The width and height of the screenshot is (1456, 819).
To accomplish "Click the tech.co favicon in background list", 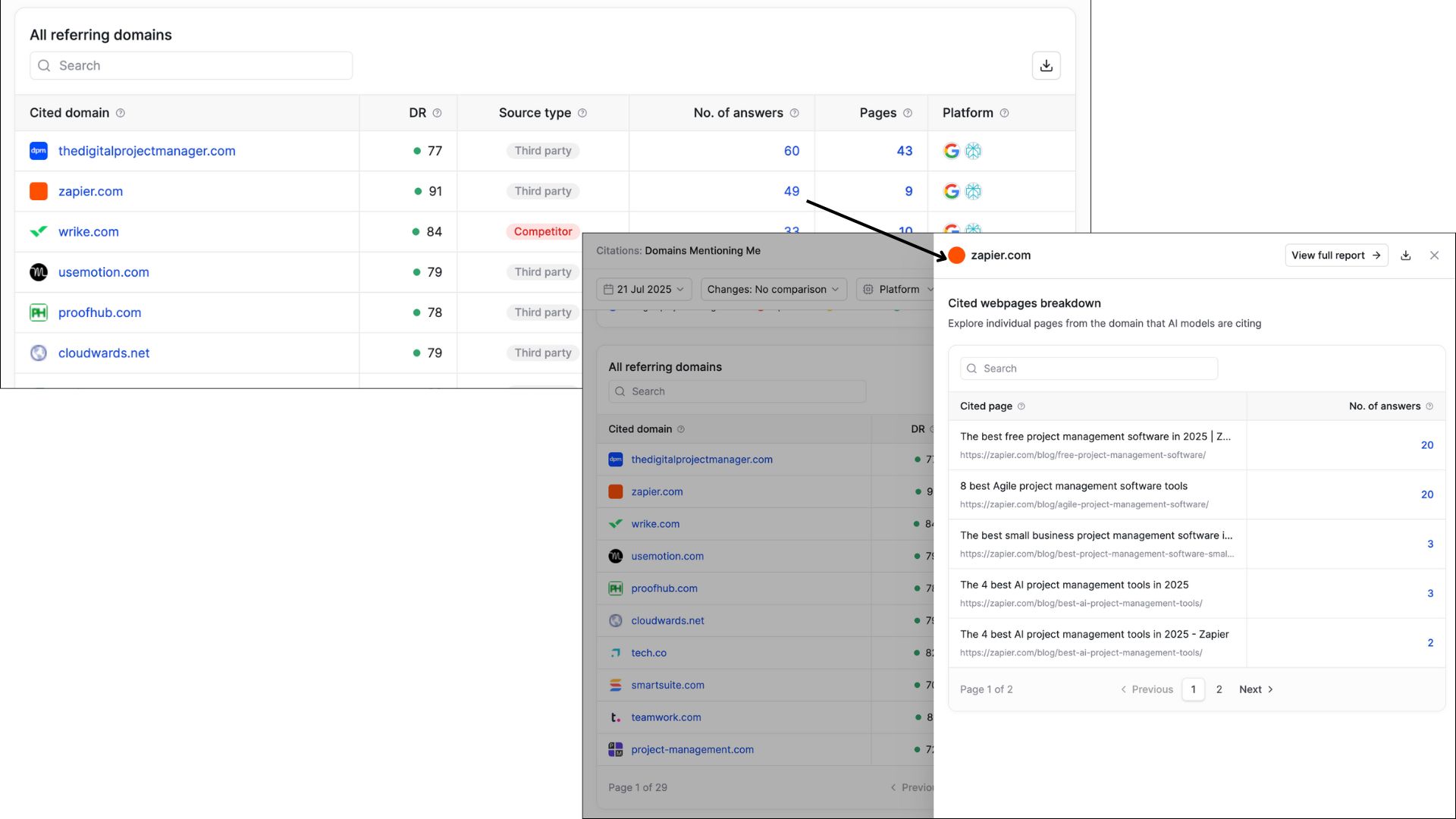I will [616, 653].
